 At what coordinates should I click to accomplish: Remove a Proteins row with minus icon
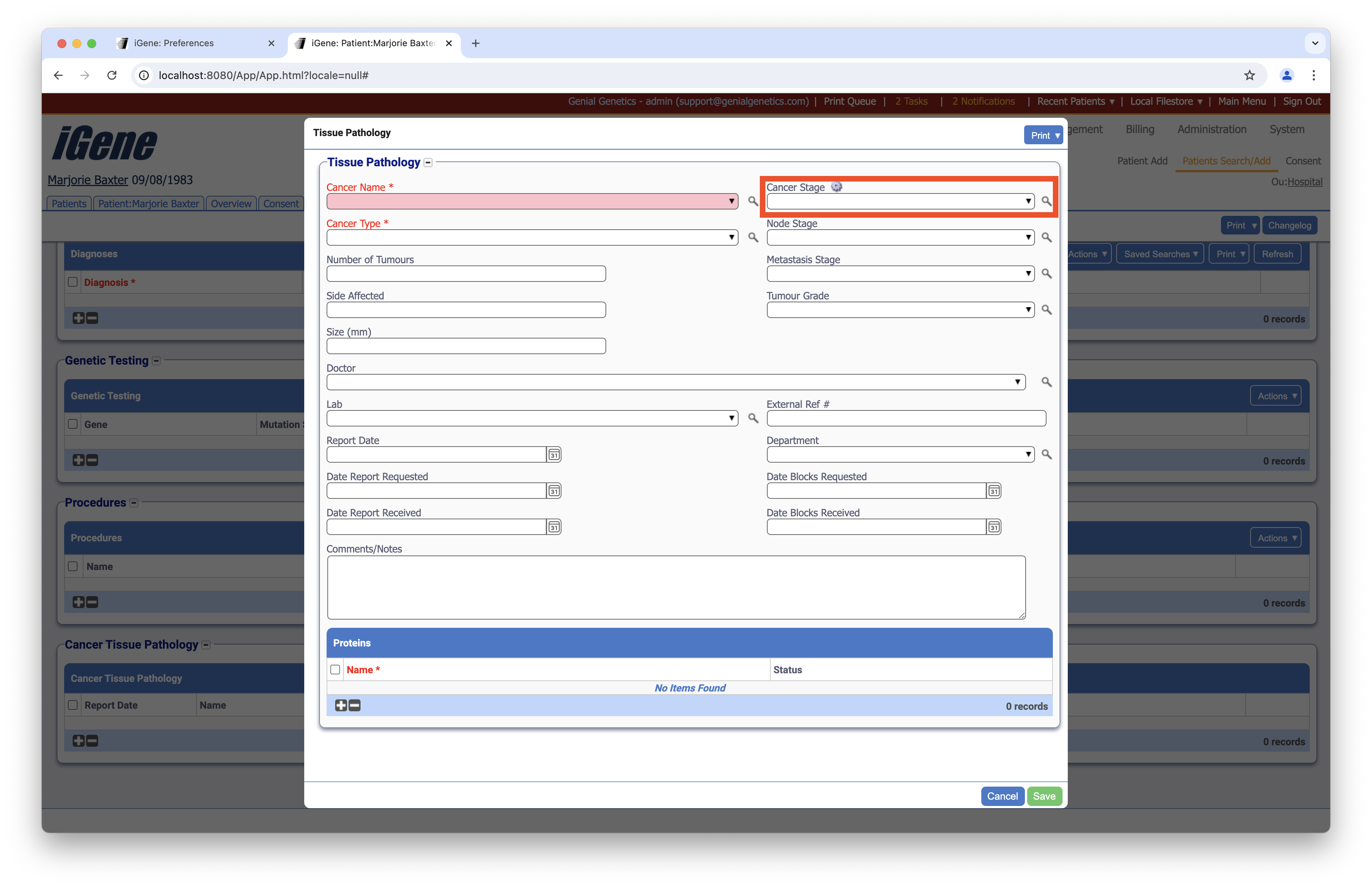point(355,705)
